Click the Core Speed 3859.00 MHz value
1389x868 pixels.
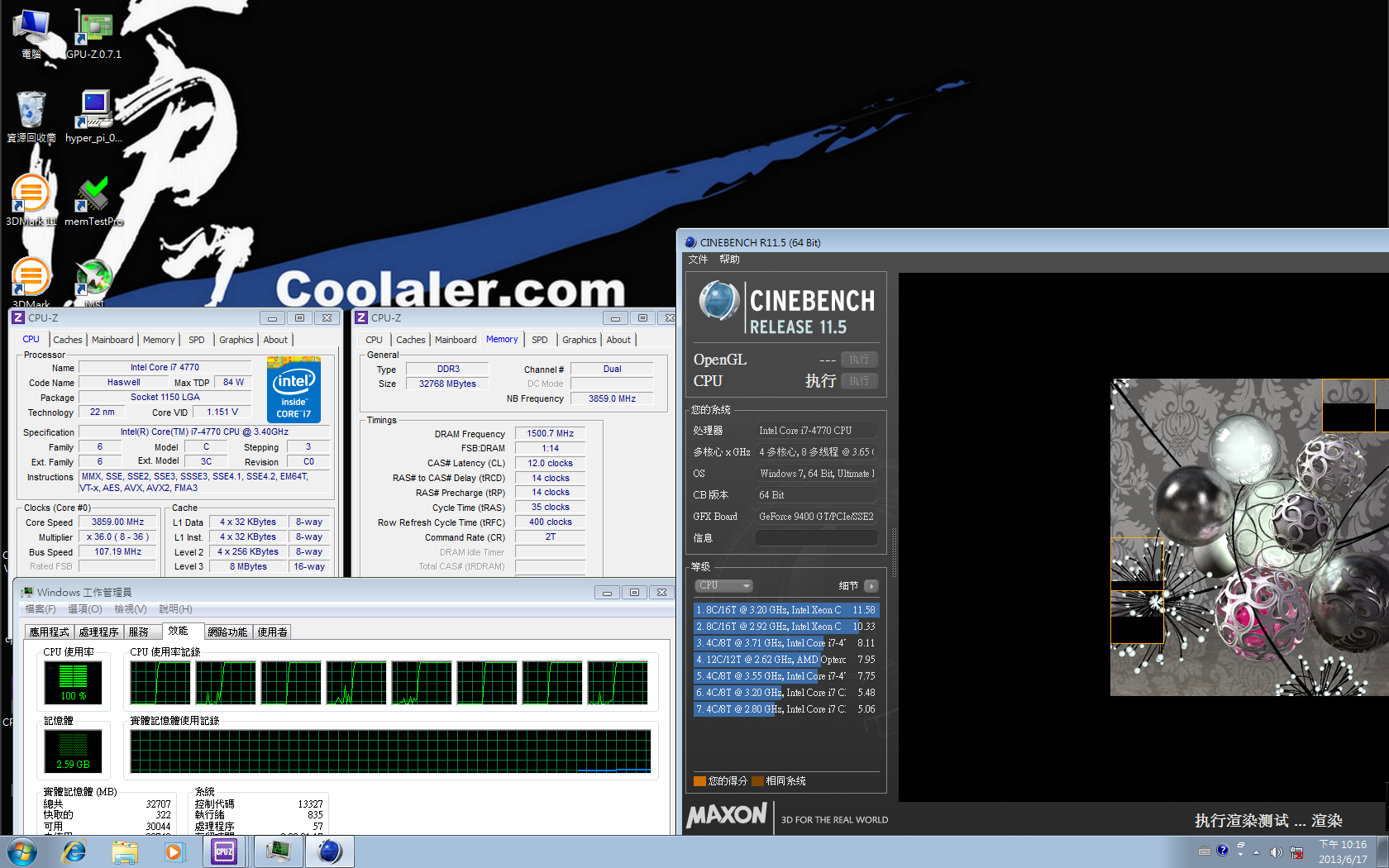click(117, 522)
